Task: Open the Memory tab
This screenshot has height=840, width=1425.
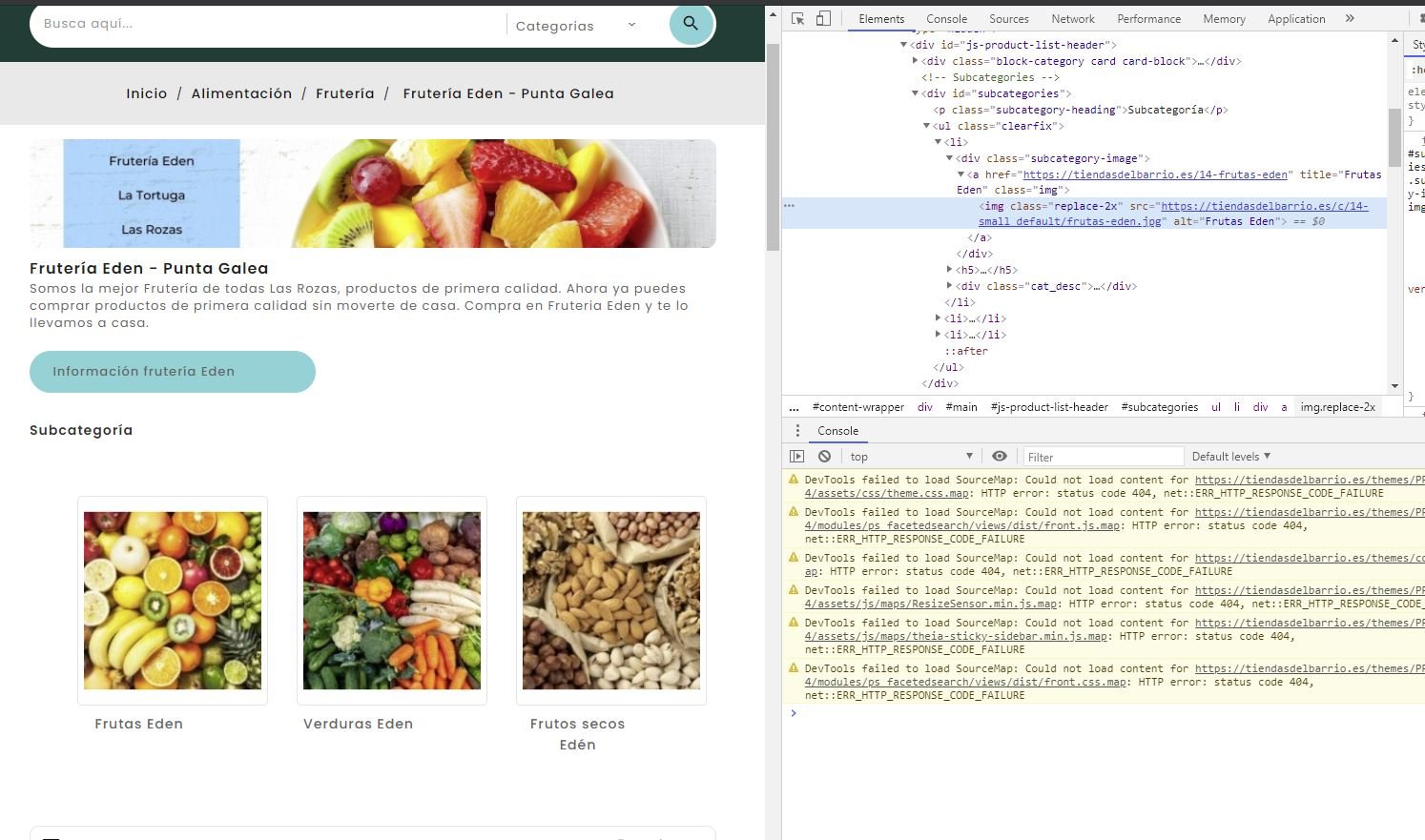Action: coord(1224,18)
